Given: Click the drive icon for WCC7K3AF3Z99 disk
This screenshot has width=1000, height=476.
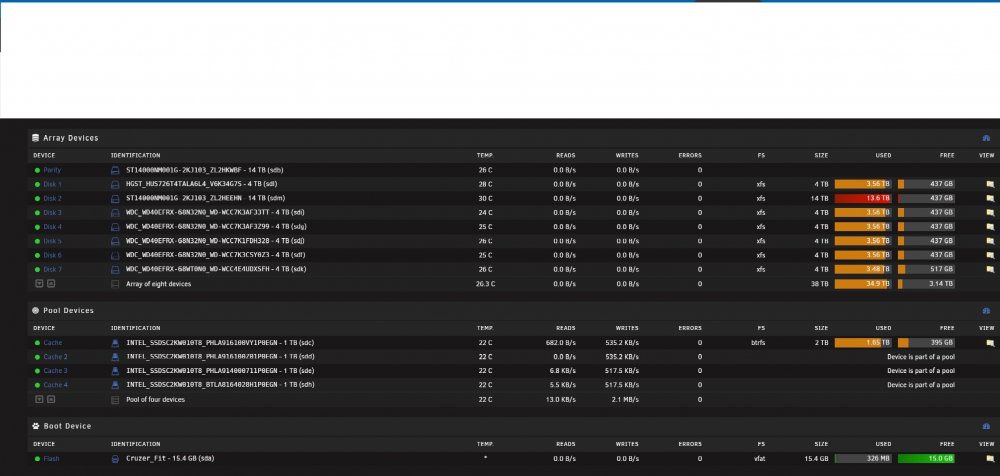Looking at the screenshot, I should [115, 227].
